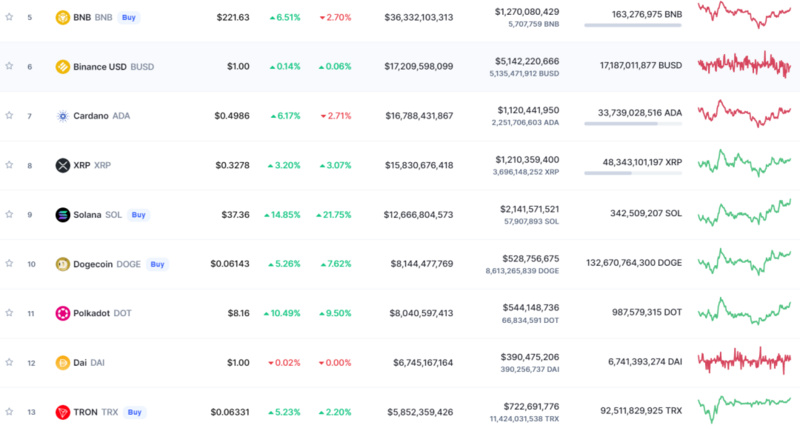This screenshot has height=431, width=800.
Task: View Polkadot sparkline chart
Action: pyautogui.click(x=744, y=311)
